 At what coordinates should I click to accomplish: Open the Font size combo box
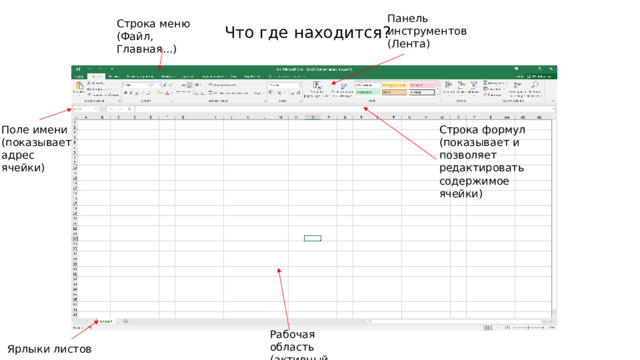[156, 85]
